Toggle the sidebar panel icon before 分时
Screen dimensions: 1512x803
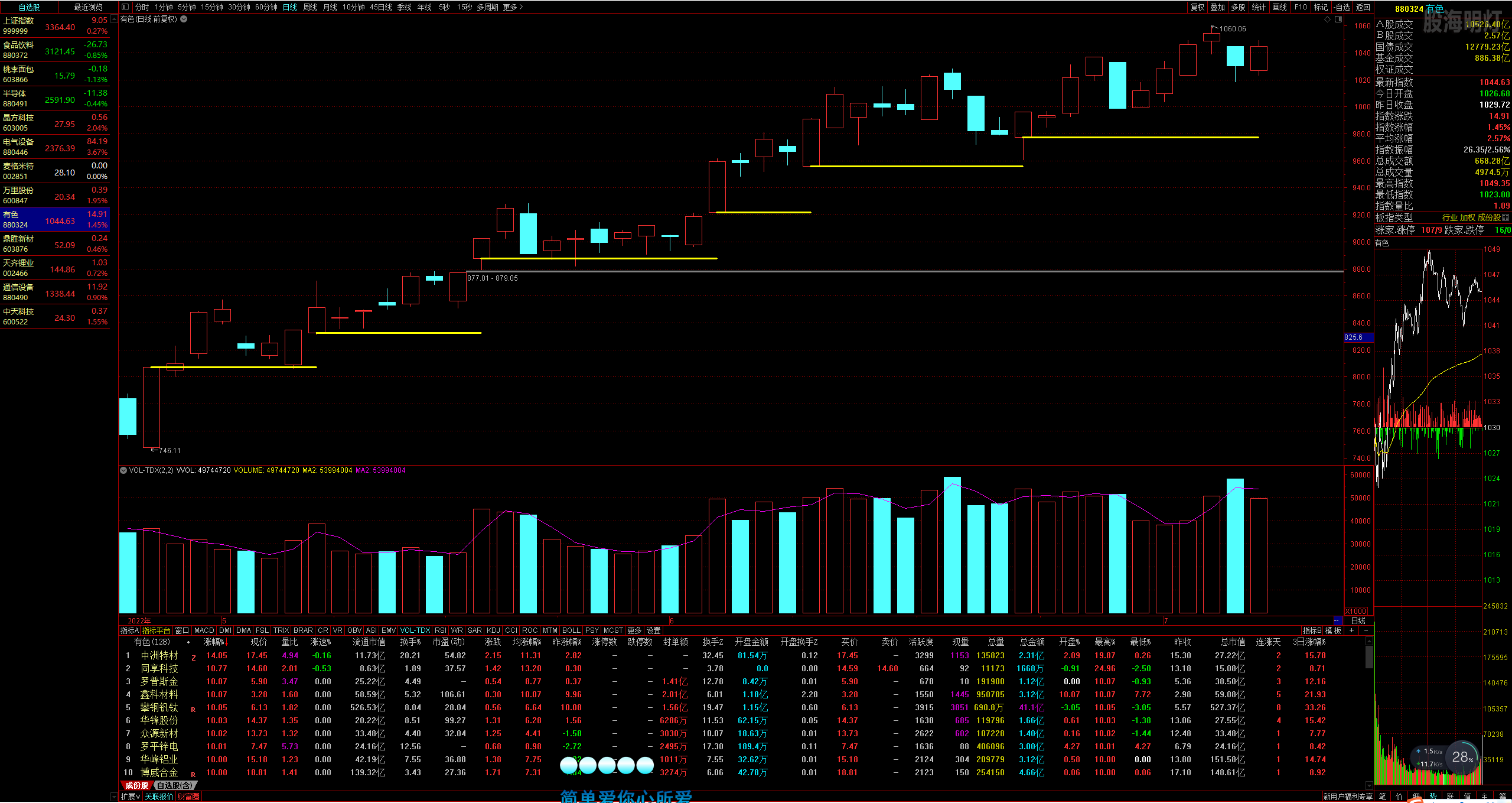(x=125, y=7)
